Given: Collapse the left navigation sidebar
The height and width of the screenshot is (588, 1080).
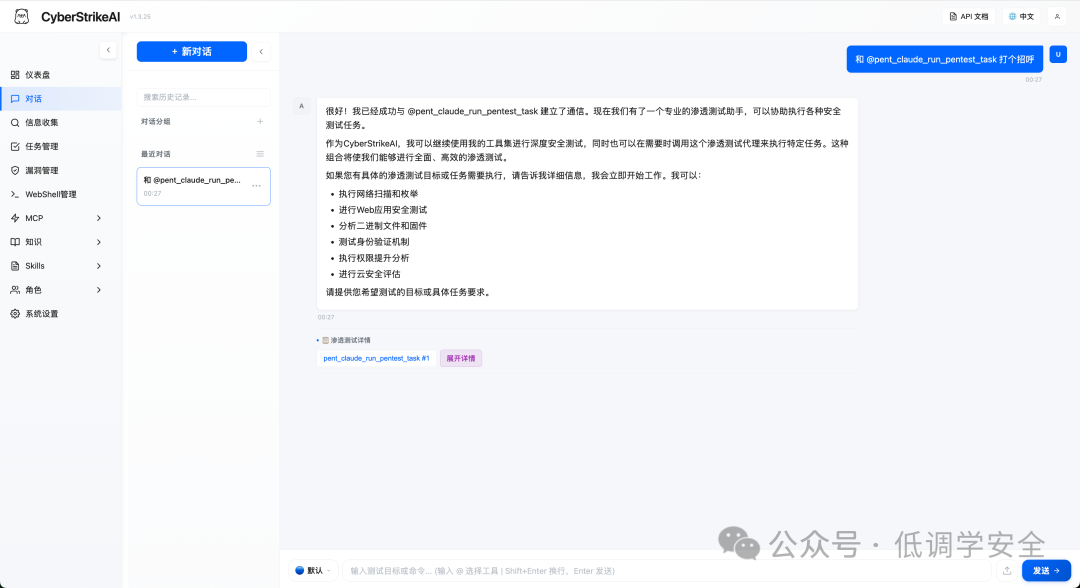Looking at the screenshot, I should [108, 50].
